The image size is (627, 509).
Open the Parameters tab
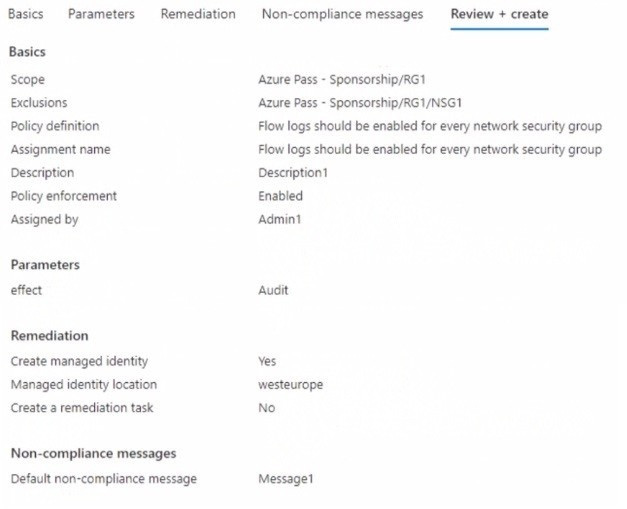click(x=101, y=14)
